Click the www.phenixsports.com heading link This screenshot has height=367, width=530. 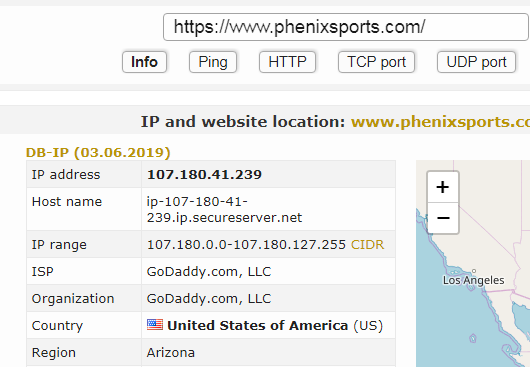tap(440, 122)
